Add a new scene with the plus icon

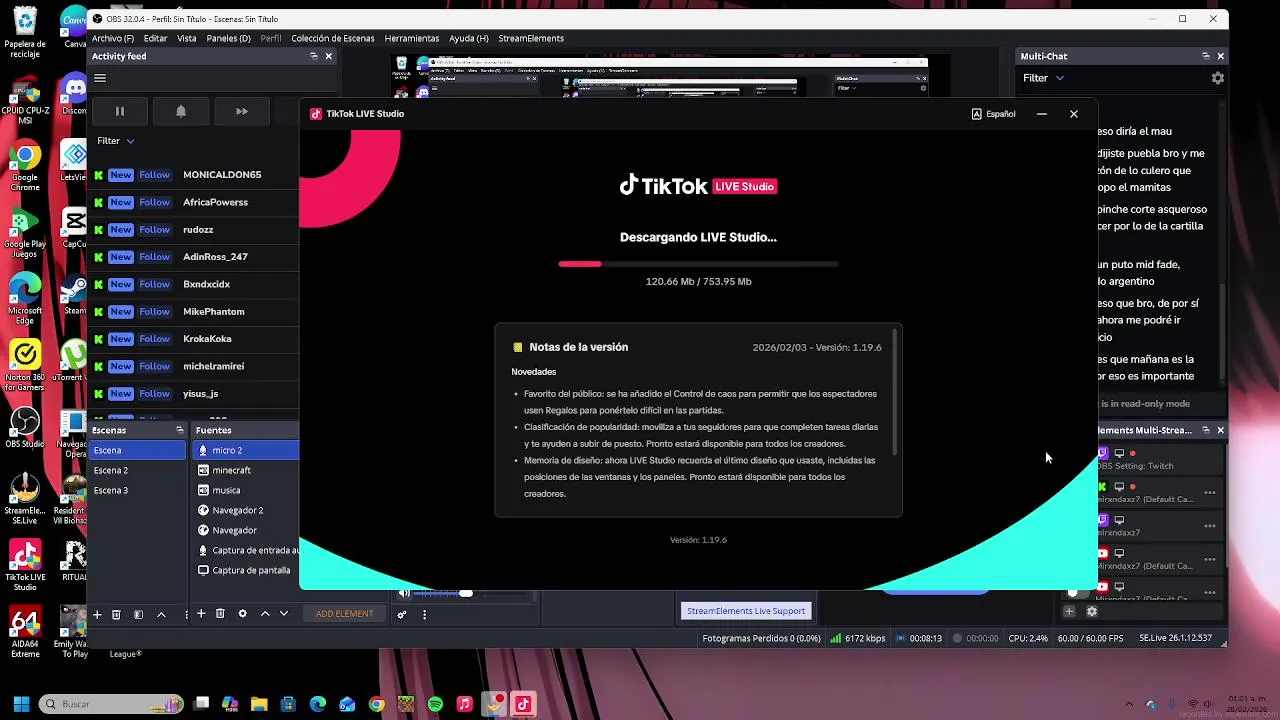coord(97,614)
